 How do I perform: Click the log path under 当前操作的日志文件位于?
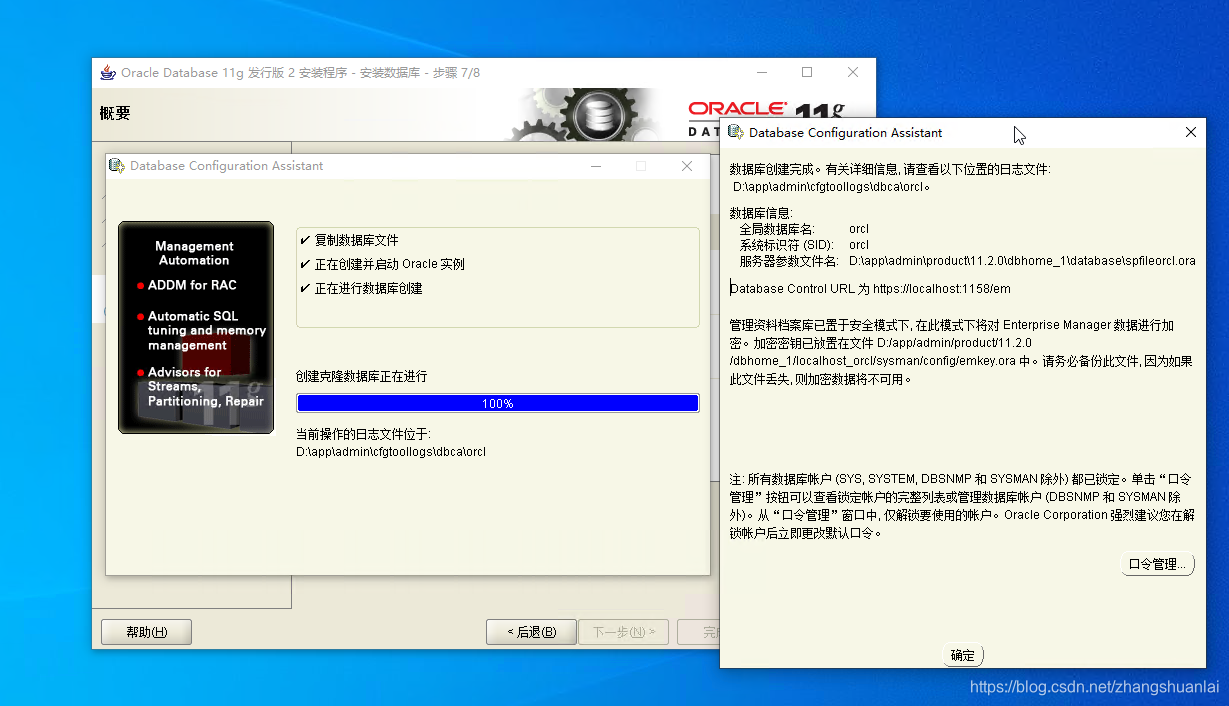[391, 451]
